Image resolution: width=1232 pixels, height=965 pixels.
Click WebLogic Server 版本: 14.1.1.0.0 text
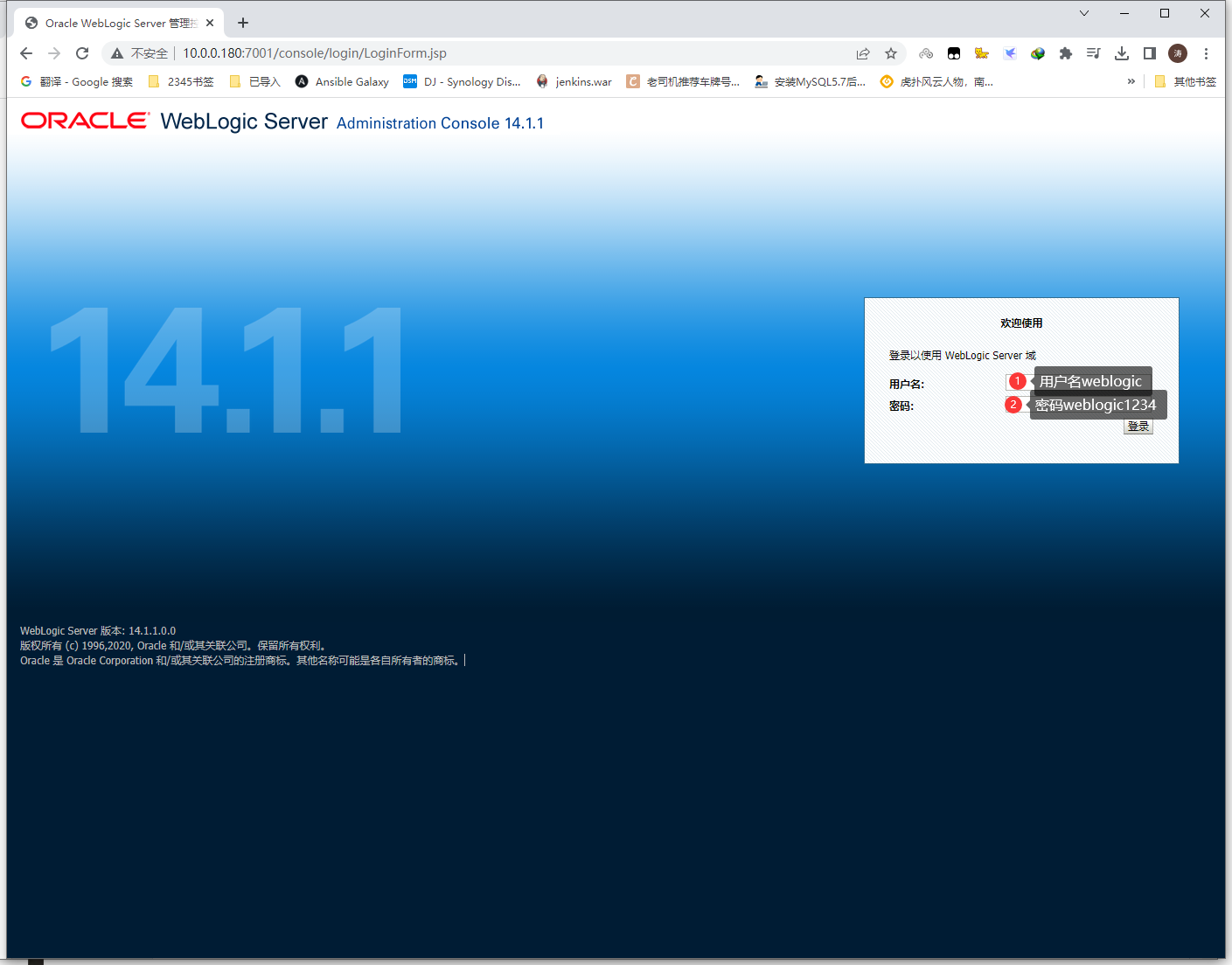pos(98,631)
